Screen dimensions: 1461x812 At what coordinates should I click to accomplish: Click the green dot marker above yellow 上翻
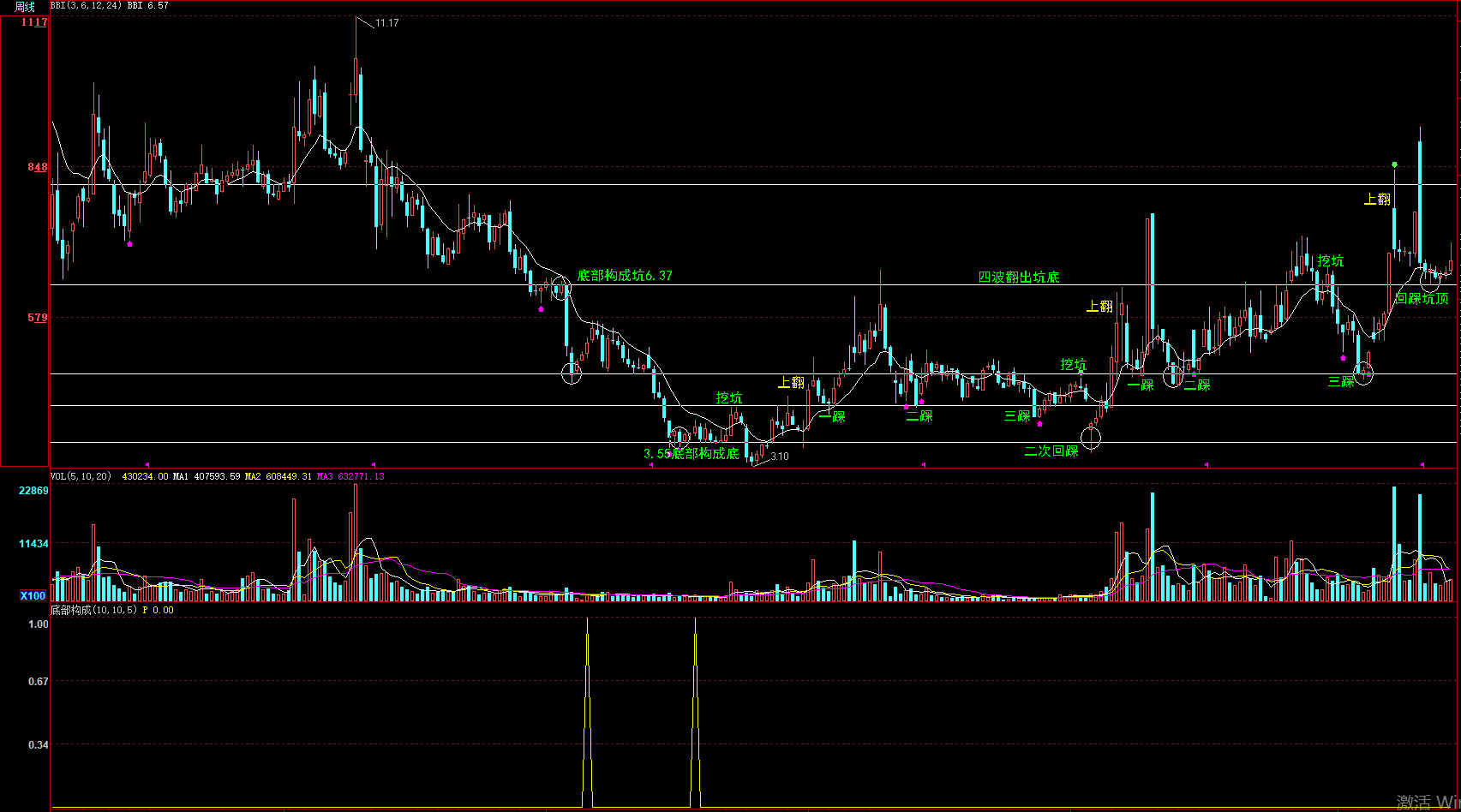(x=1395, y=164)
